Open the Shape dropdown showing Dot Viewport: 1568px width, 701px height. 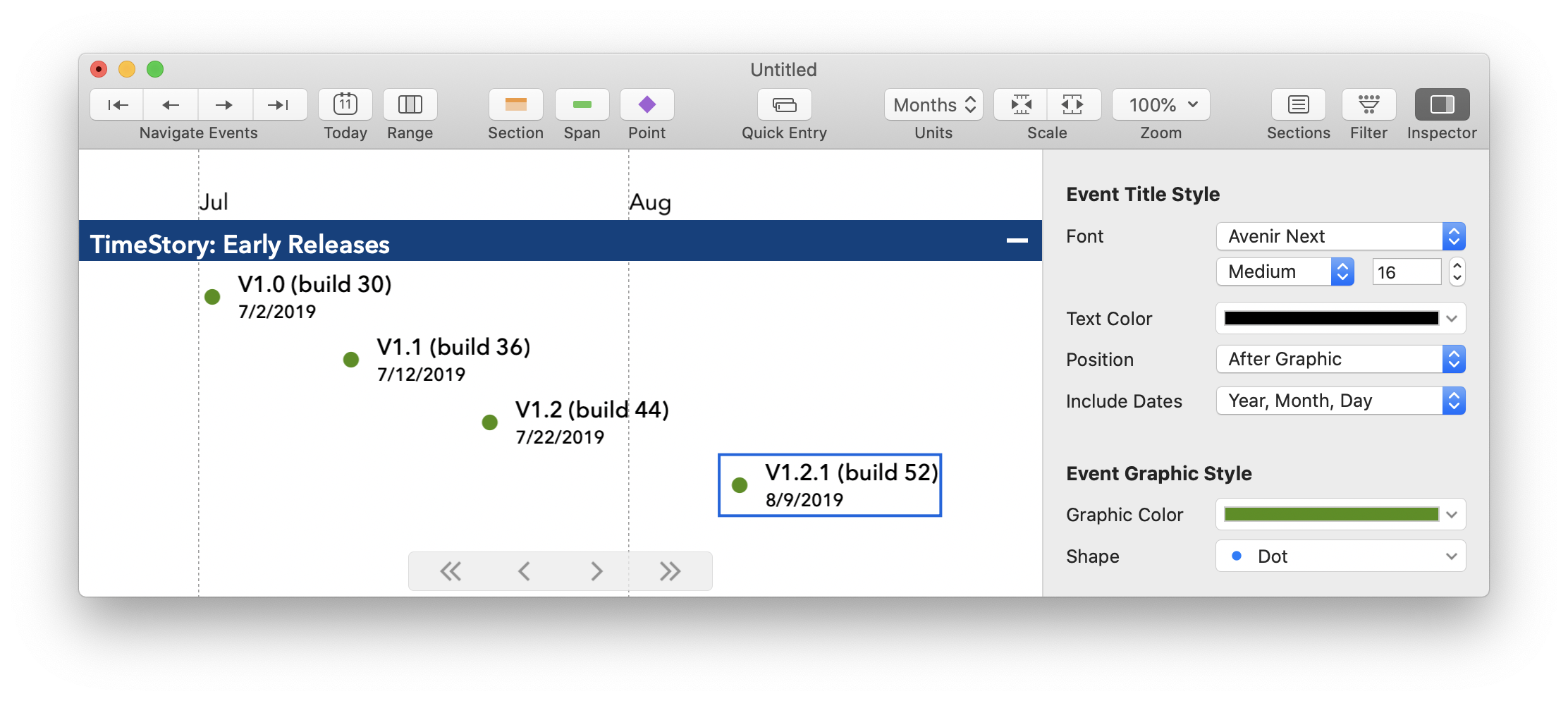pos(1339,556)
